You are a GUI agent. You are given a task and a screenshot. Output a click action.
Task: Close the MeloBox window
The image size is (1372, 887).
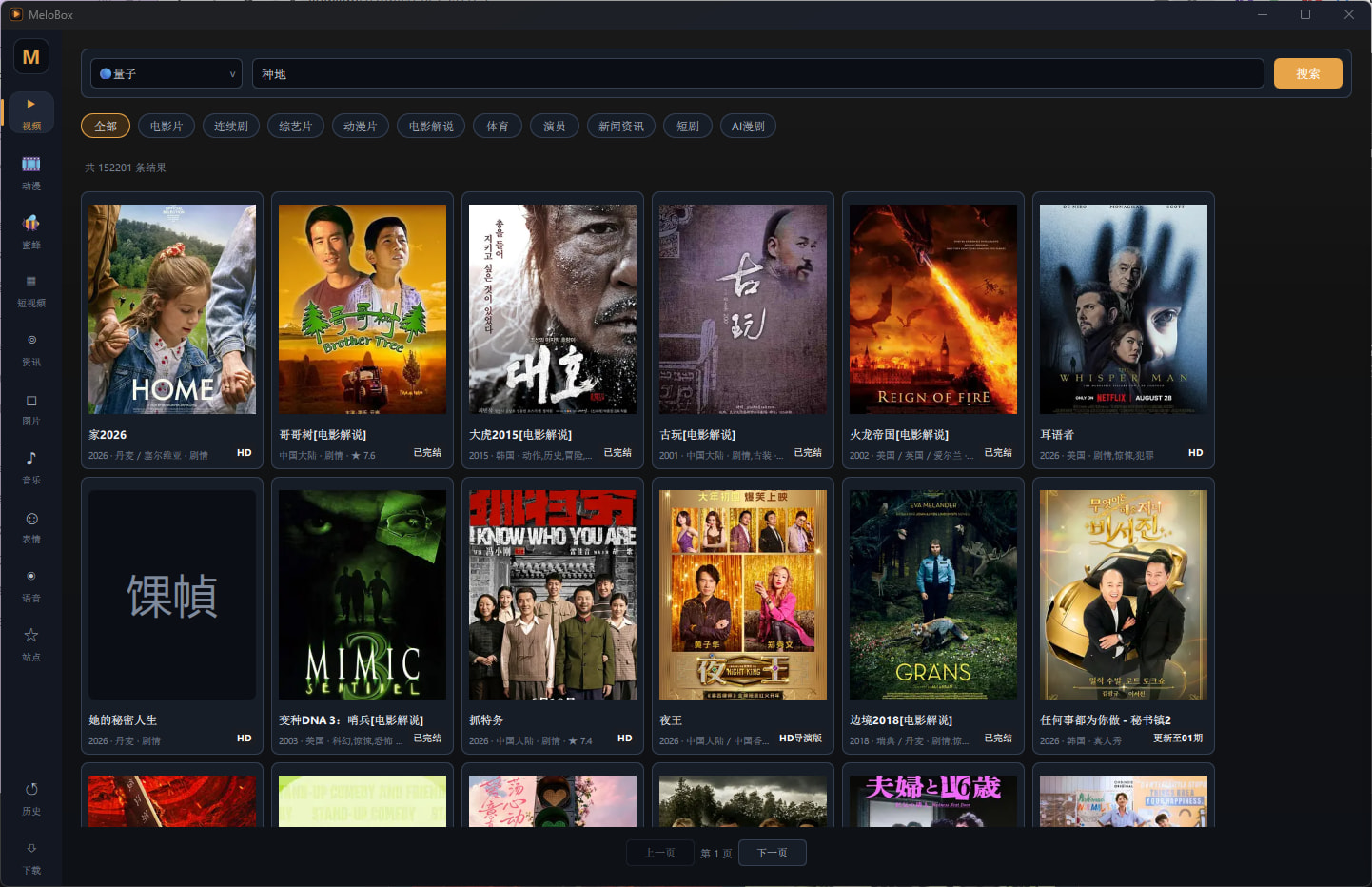click(x=1349, y=14)
